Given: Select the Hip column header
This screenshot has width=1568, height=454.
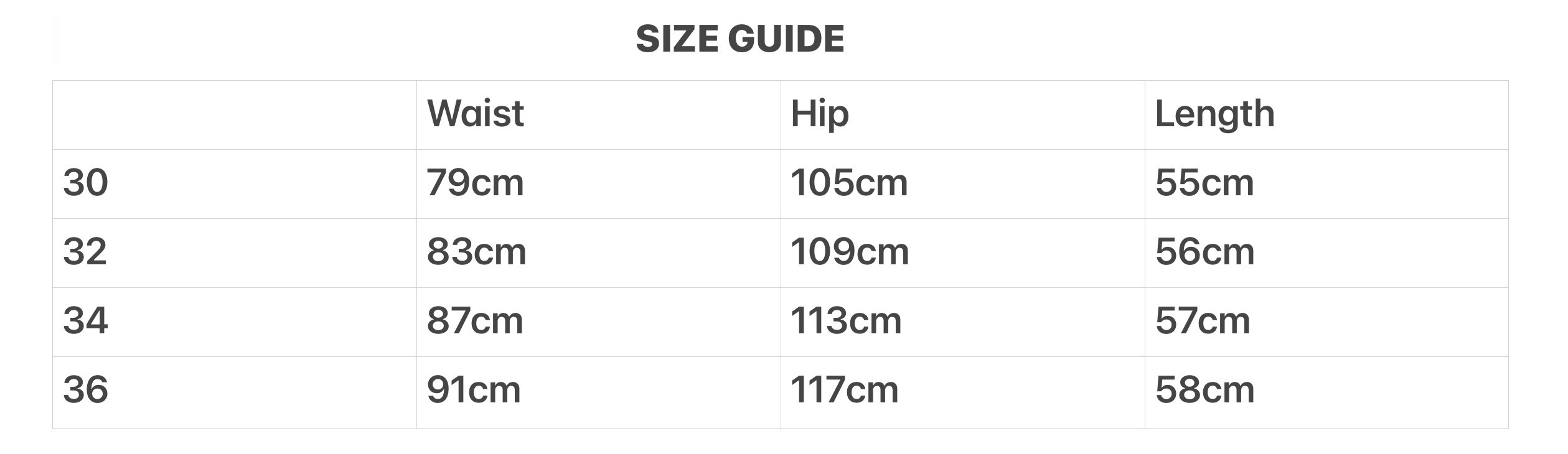Looking at the screenshot, I should (x=819, y=114).
